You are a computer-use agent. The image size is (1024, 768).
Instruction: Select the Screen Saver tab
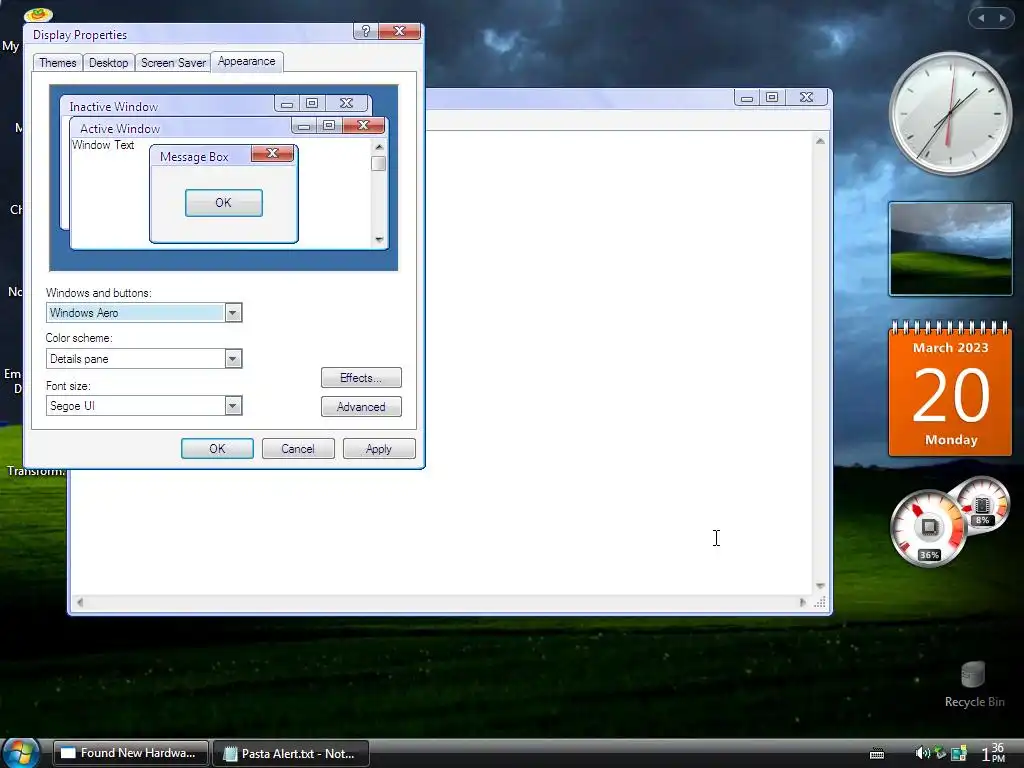[173, 63]
